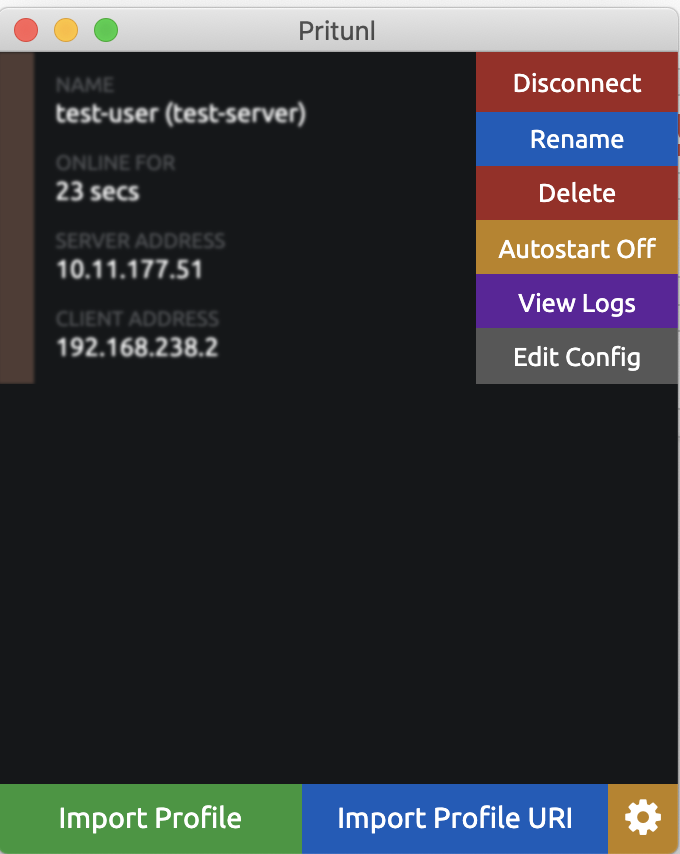Open View Logs for the profile
This screenshot has width=680, height=854.
tap(577, 302)
